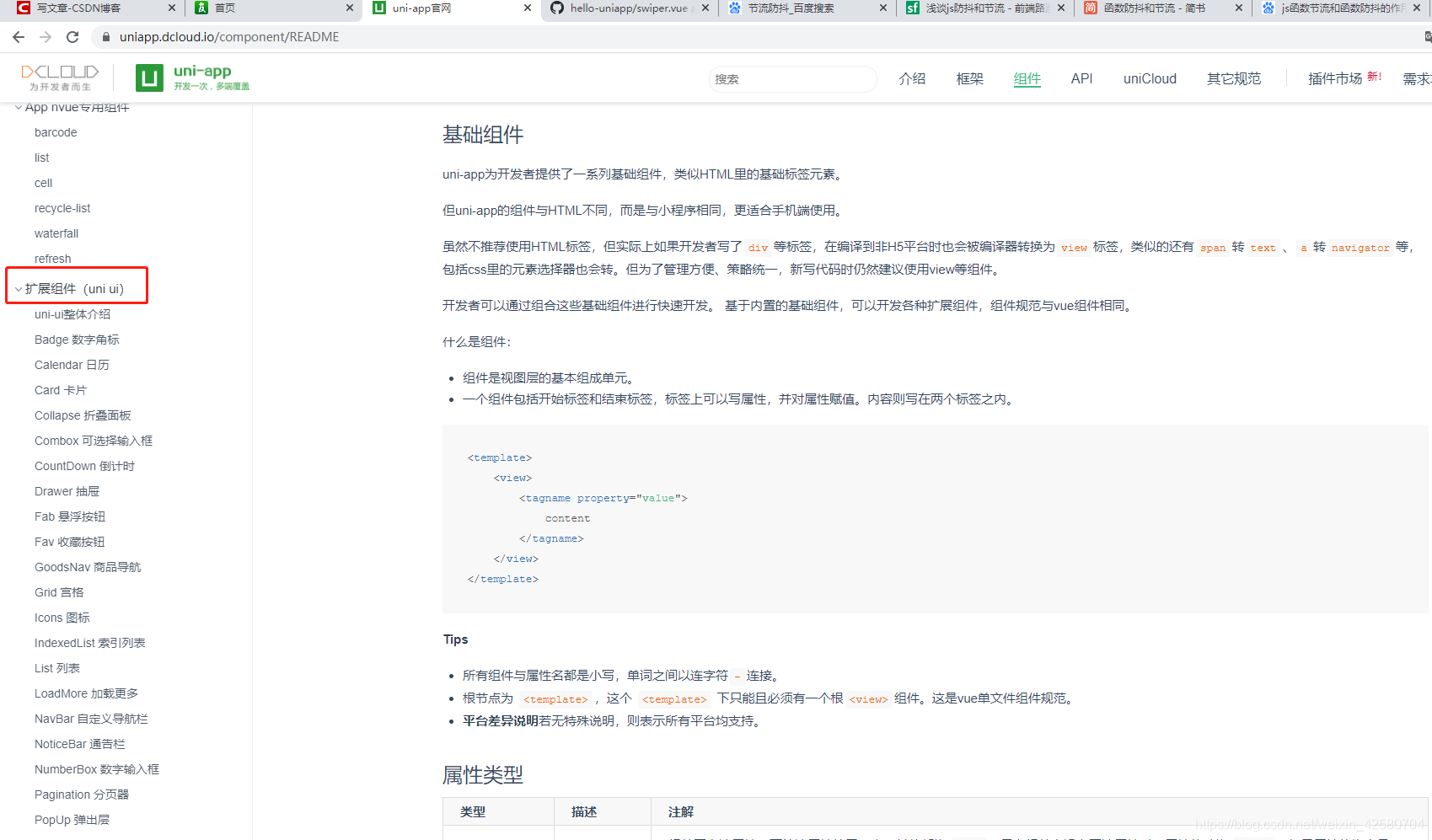Viewport: 1432px width, 840px height.
Task: Open LoadMore 加载更多 in sidebar
Action: point(86,693)
